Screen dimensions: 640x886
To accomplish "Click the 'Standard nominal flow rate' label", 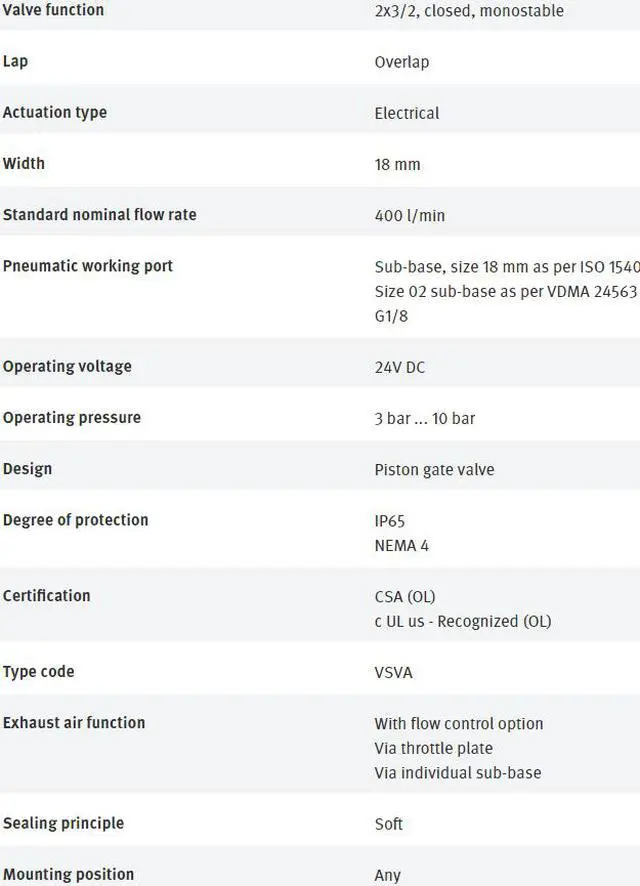I will pos(99,214).
